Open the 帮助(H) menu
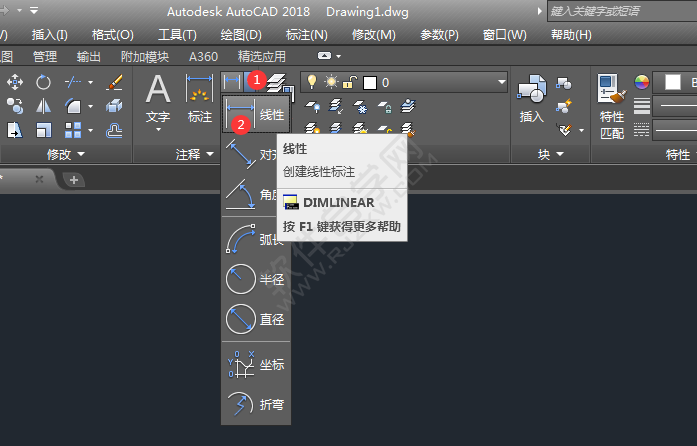The height and width of the screenshot is (446, 697). [x=571, y=35]
